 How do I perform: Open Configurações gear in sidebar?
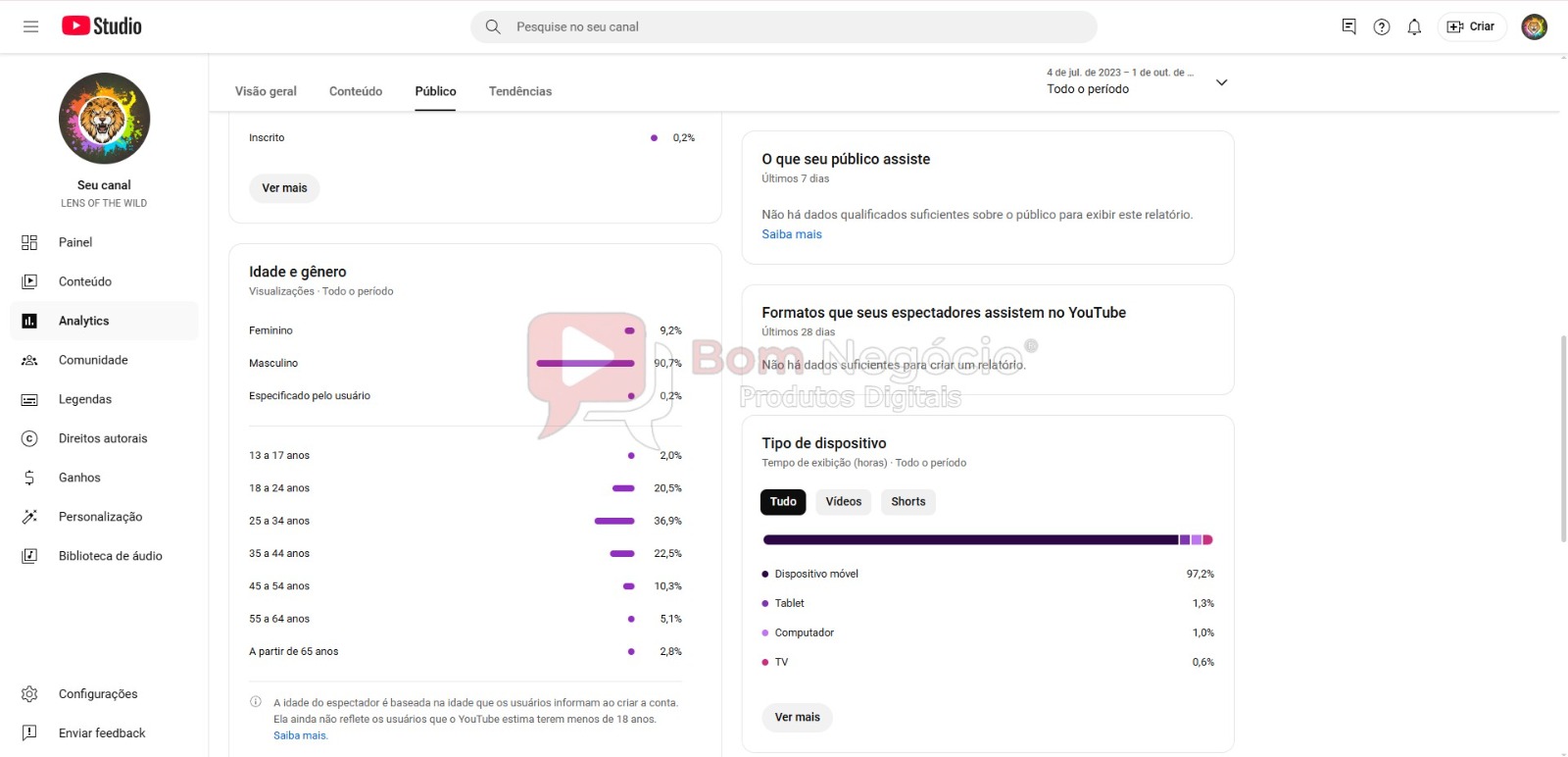click(97, 693)
